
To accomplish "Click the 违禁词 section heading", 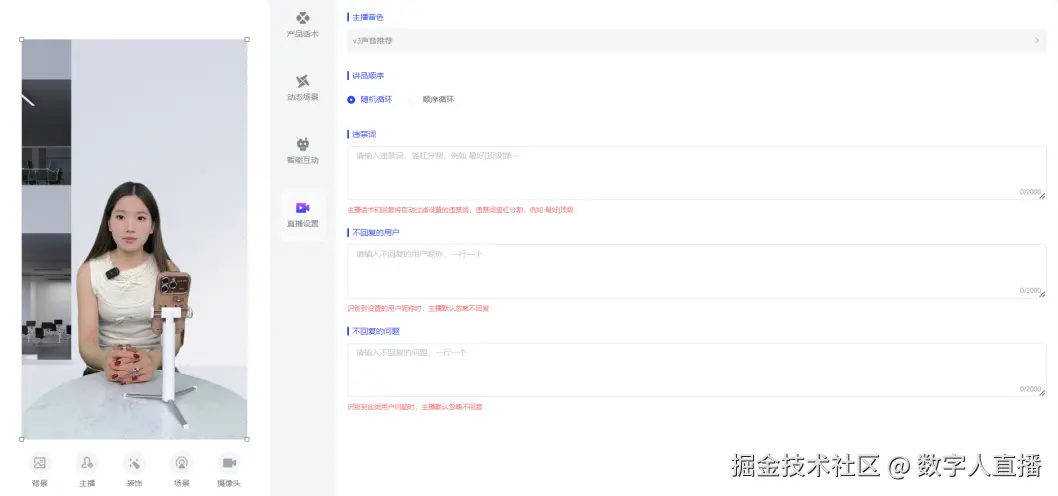I will pyautogui.click(x=364, y=134).
